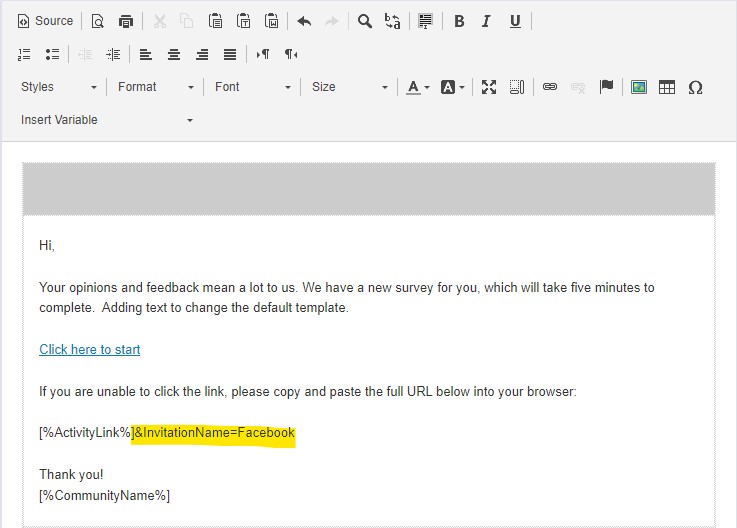Click the 'Click here to start' link
The width and height of the screenshot is (737, 528).
90,349
